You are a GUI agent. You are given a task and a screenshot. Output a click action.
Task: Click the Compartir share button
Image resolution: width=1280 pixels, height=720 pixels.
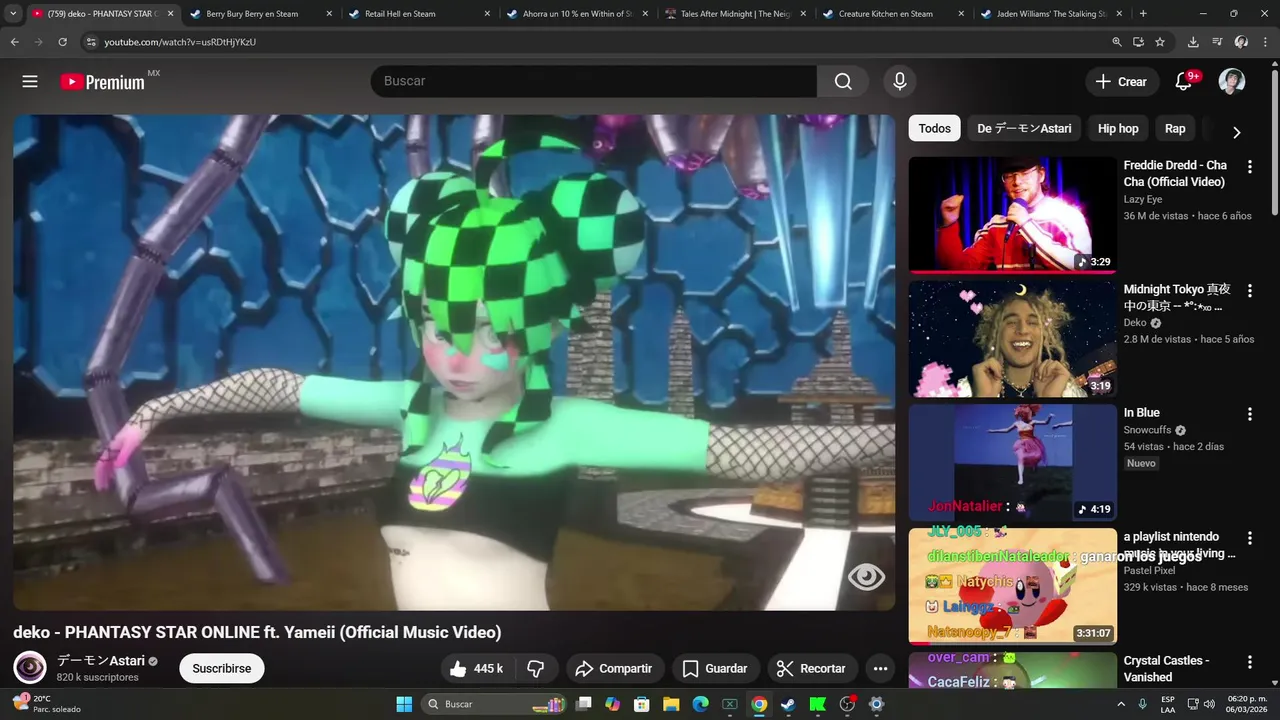(x=614, y=668)
